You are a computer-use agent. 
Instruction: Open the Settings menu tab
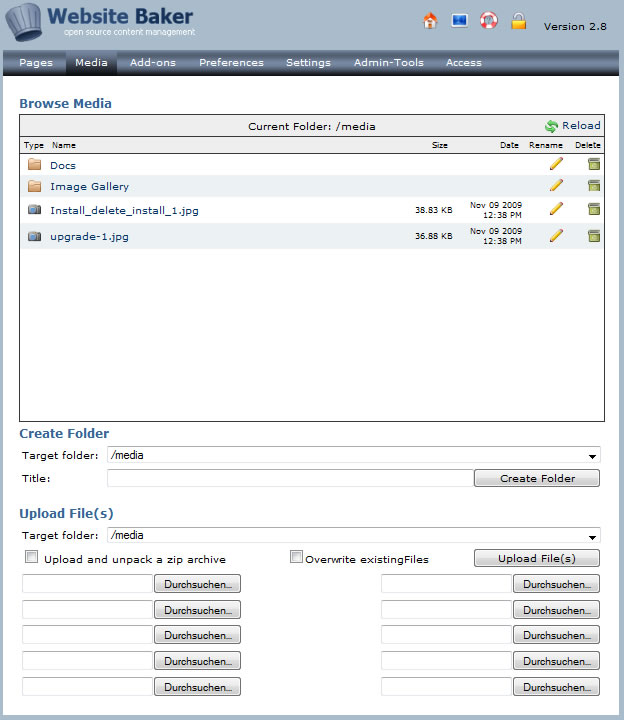click(308, 63)
